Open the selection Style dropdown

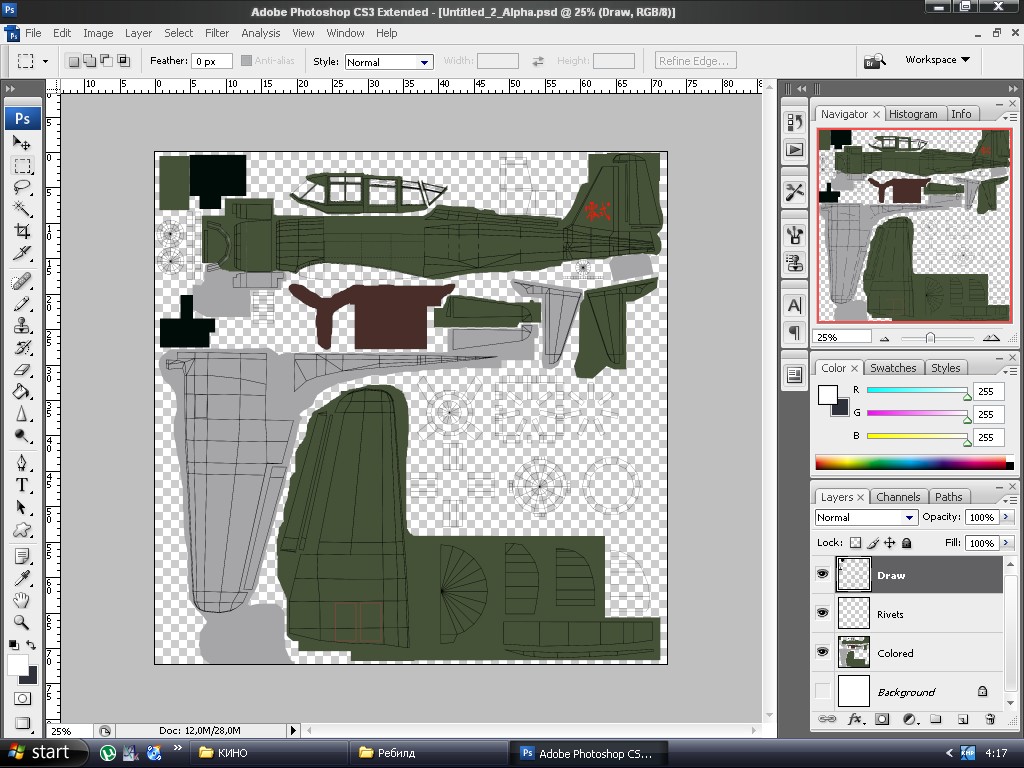388,62
